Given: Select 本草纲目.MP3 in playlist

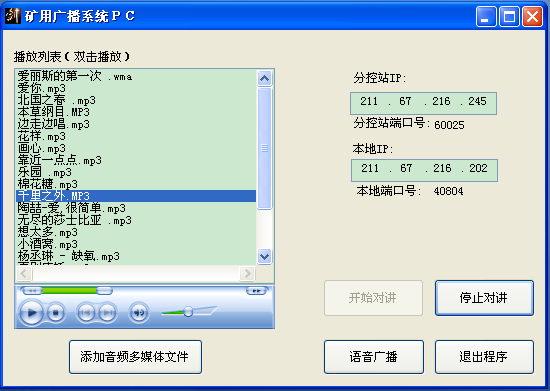Looking at the screenshot, I should coord(136,112).
